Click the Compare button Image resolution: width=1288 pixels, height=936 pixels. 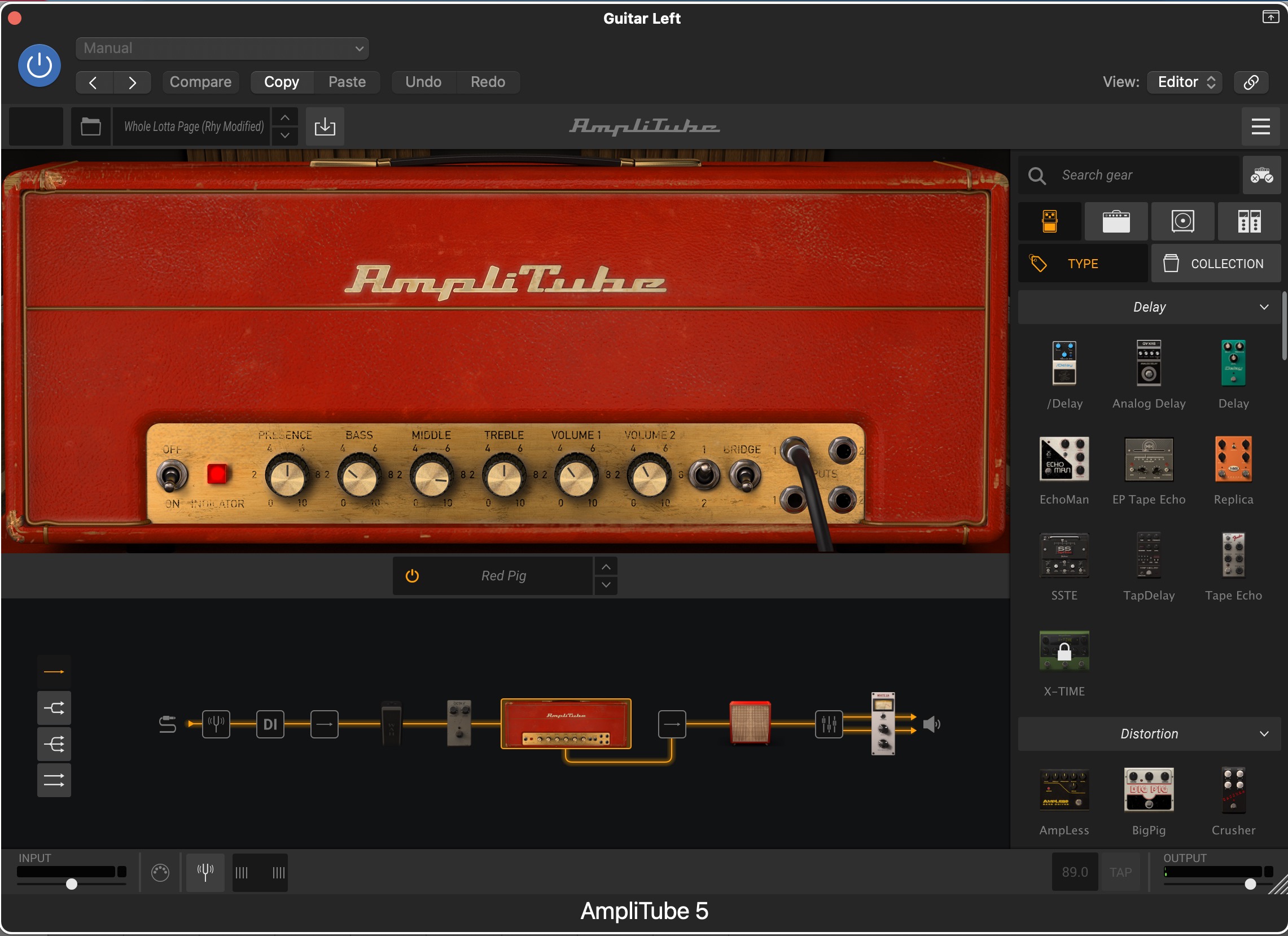[200, 82]
